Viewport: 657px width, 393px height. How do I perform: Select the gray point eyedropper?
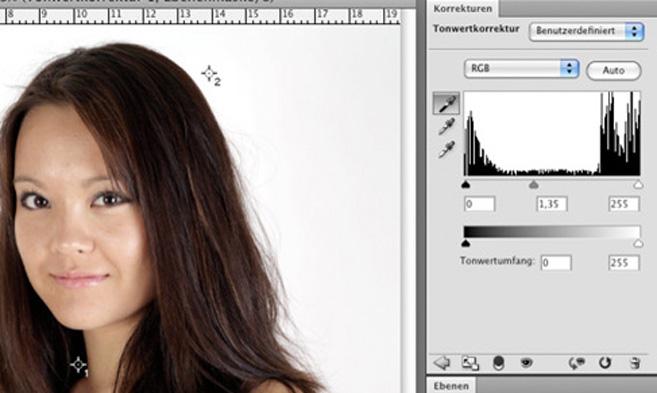pos(446,126)
